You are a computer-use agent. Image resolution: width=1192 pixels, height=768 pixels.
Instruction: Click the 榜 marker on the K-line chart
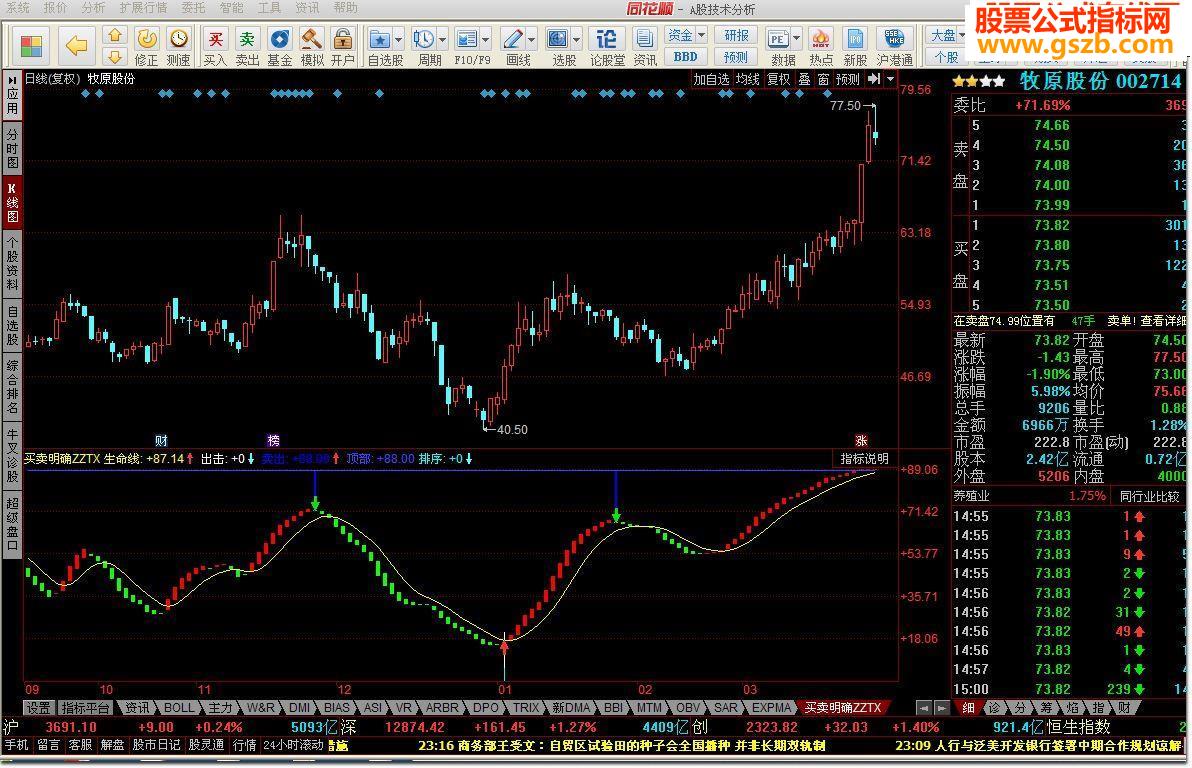[x=274, y=440]
